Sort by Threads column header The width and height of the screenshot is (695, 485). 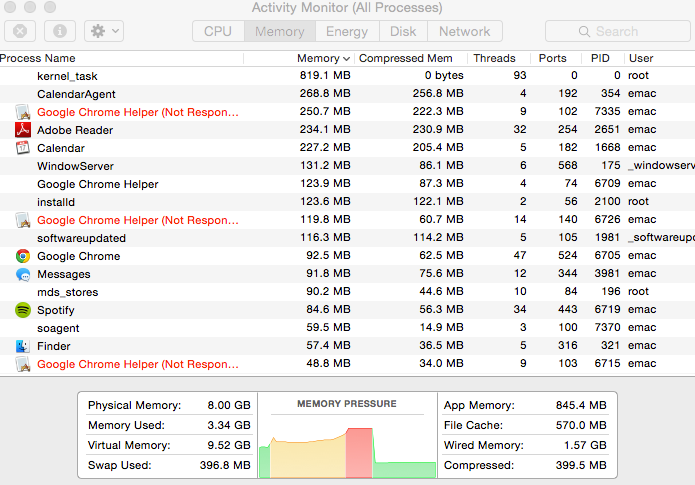click(x=494, y=58)
